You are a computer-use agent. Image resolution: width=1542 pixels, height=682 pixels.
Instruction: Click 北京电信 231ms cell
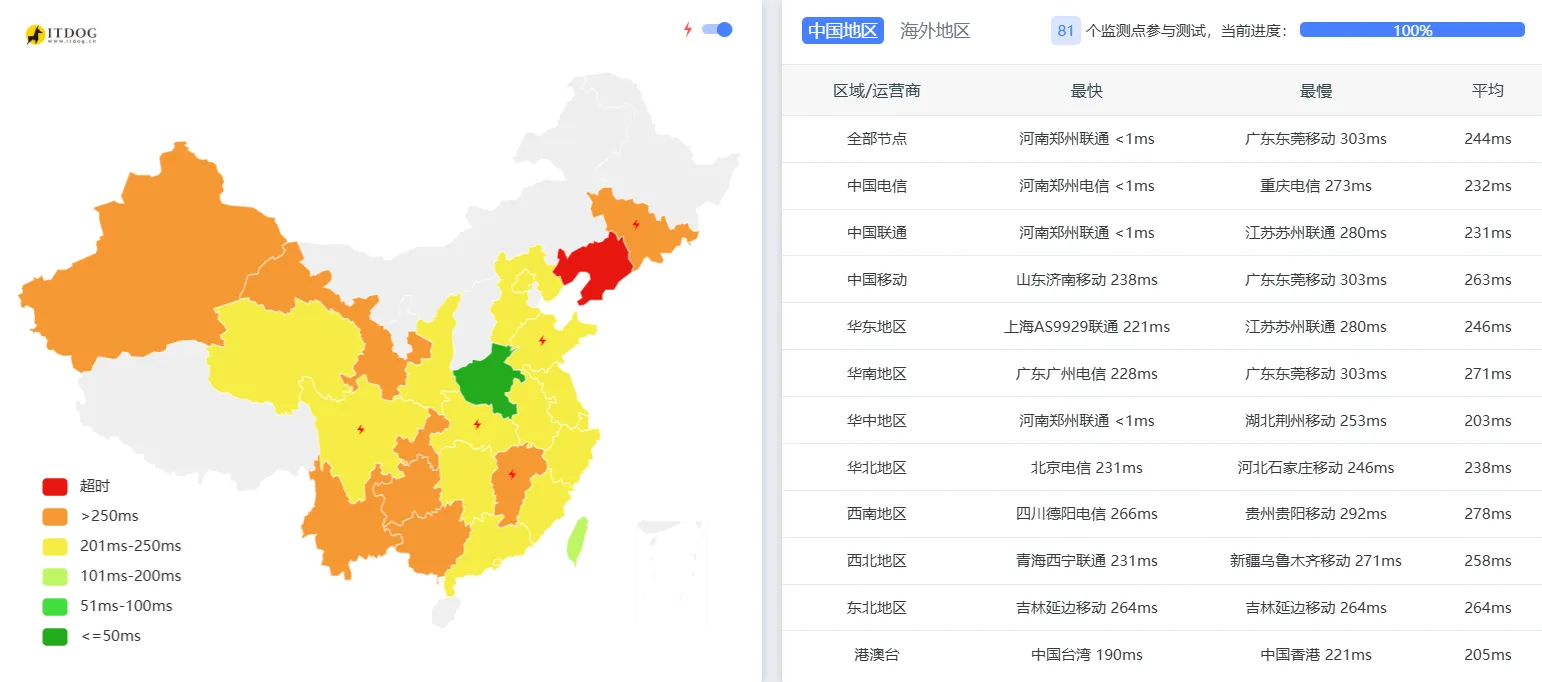coord(1087,468)
